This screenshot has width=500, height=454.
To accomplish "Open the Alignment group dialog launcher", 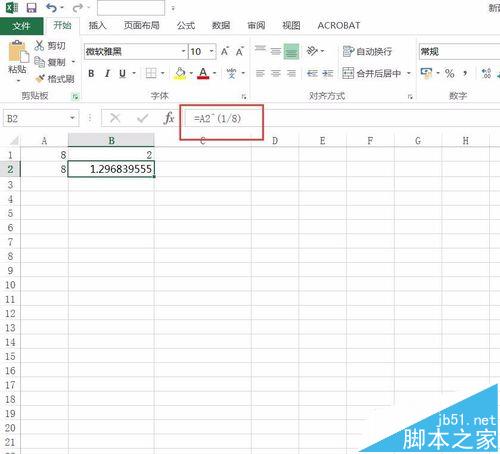I will pos(410,97).
